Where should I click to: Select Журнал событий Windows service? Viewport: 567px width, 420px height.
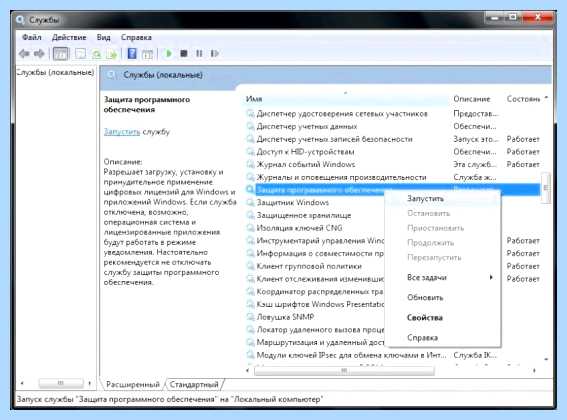coord(306,164)
